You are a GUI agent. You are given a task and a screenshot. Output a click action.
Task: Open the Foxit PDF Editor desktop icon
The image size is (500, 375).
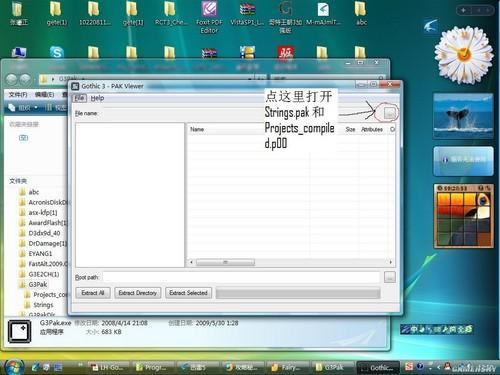(x=209, y=17)
